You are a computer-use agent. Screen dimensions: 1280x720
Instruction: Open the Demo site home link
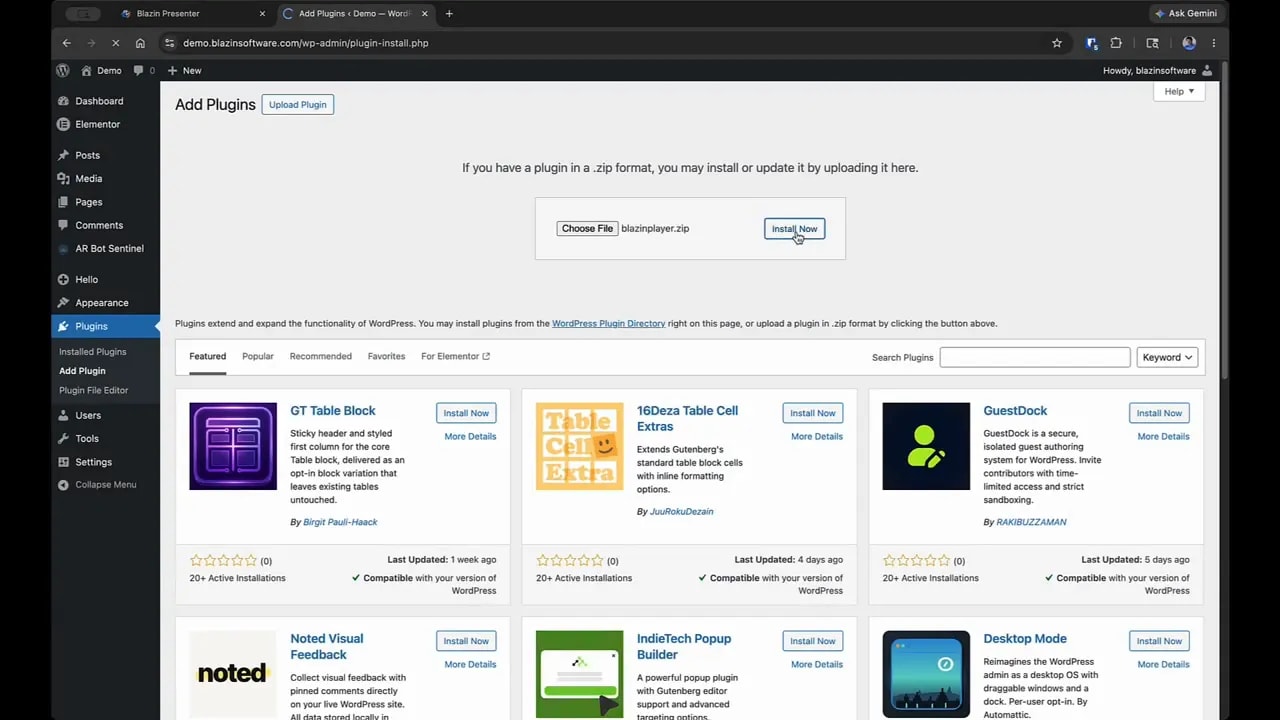[101, 71]
